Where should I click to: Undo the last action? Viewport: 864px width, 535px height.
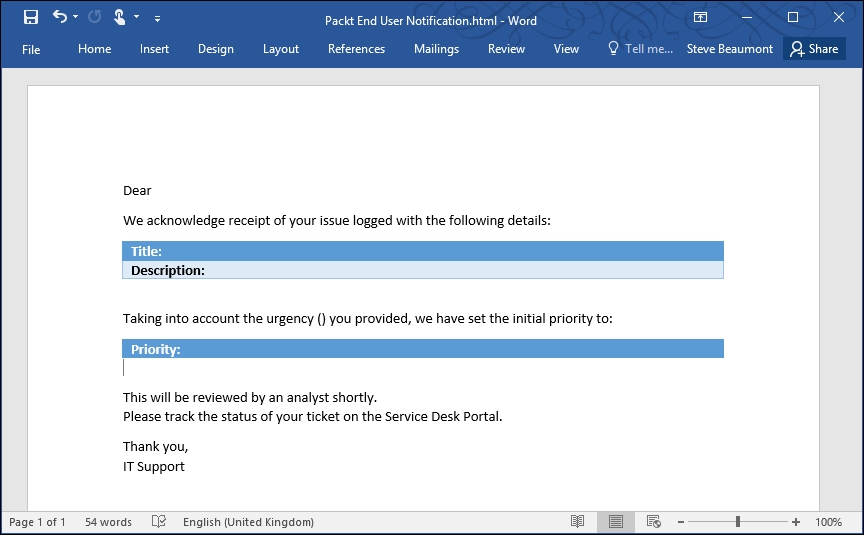tap(60, 17)
